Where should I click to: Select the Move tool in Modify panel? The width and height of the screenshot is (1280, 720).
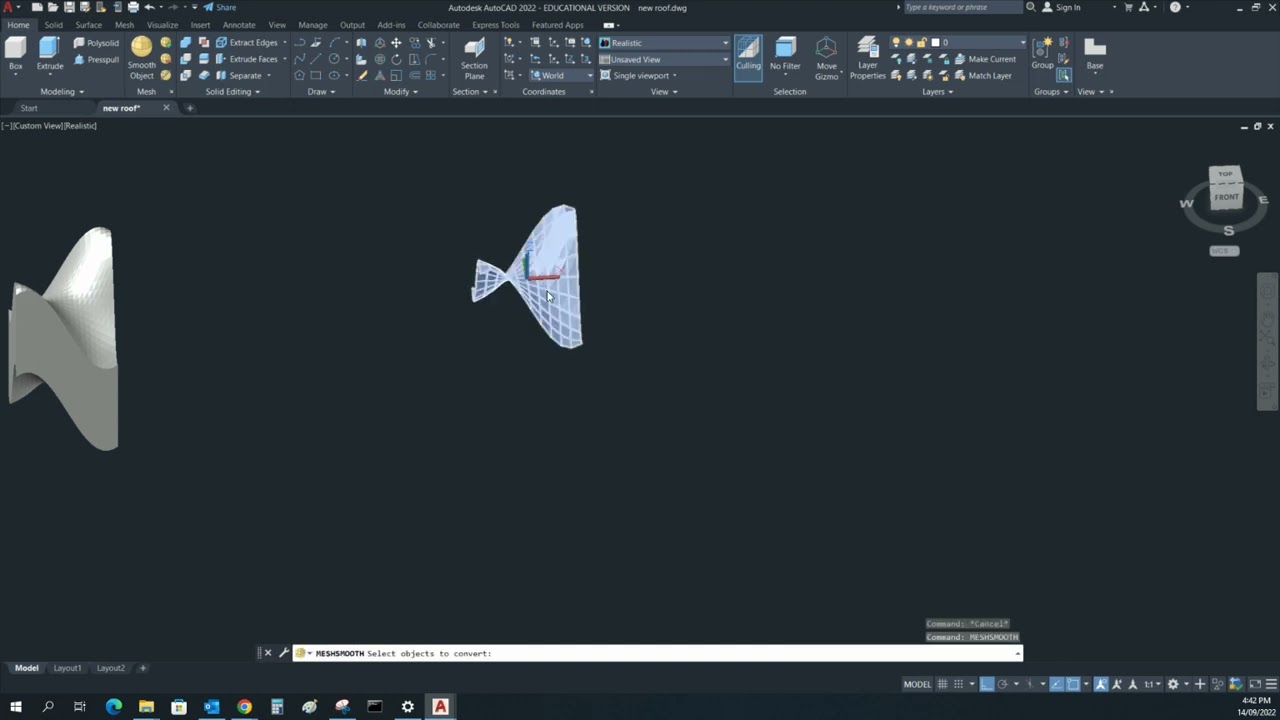click(396, 43)
